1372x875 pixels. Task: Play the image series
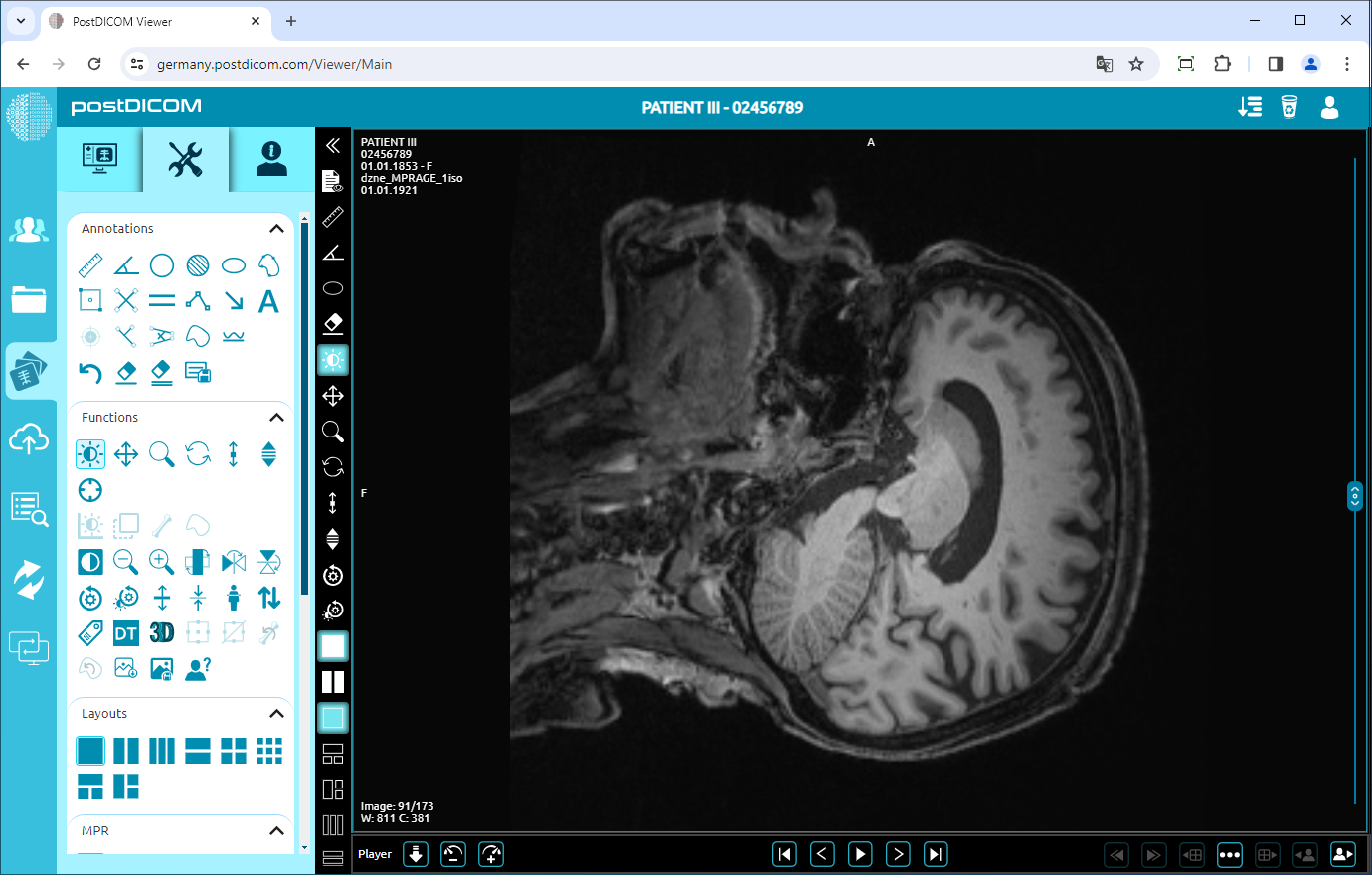[x=859, y=853]
